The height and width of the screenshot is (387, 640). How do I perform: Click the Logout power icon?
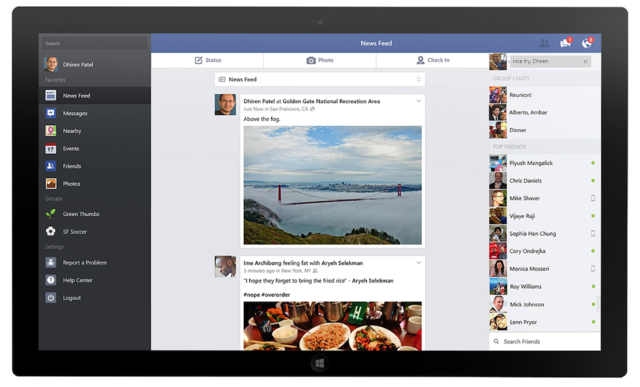[51, 298]
